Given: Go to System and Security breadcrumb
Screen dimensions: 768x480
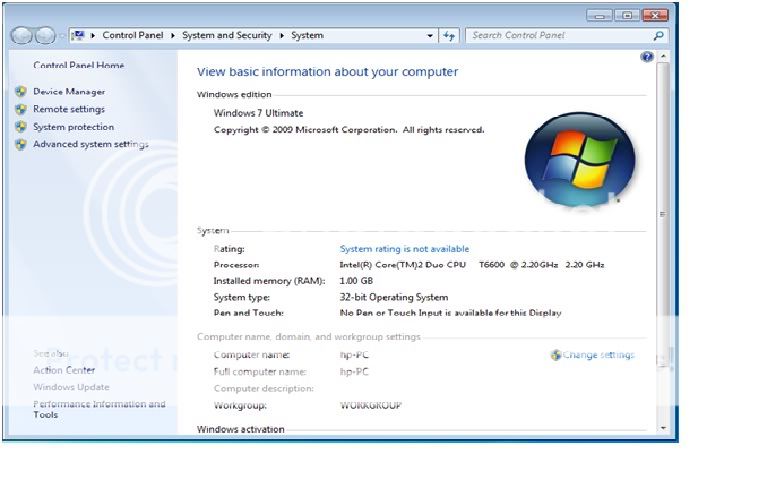Looking at the screenshot, I should point(227,35).
